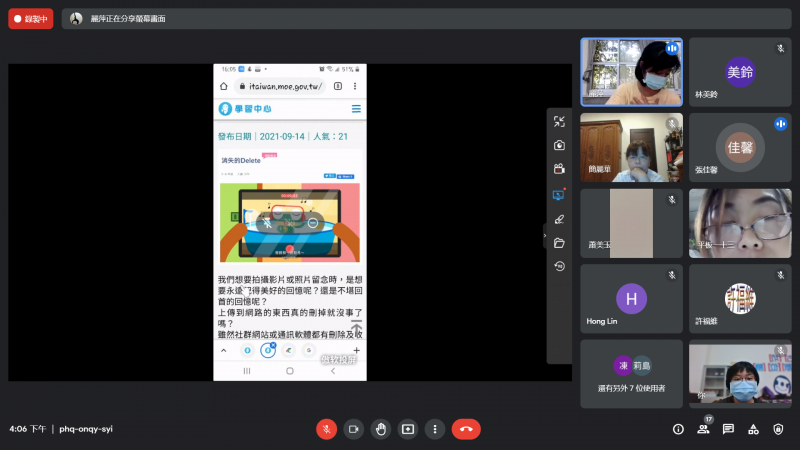
Task: Tap the phone back navigation button
Action: point(333,371)
